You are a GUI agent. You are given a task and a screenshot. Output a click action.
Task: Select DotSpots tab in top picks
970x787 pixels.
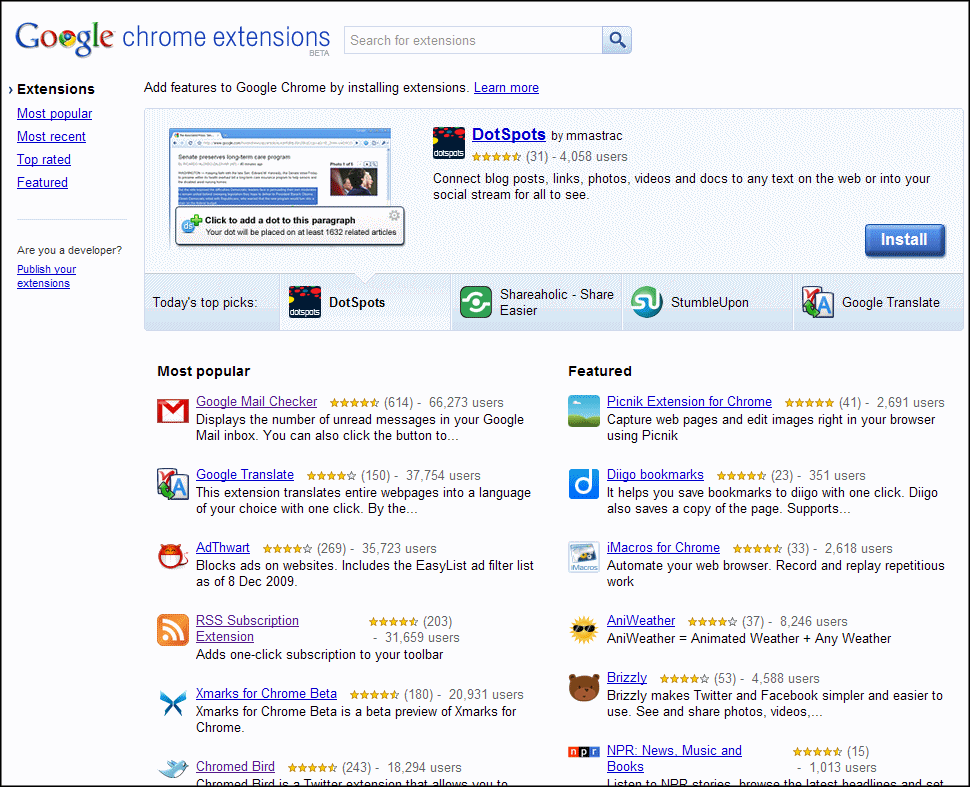365,303
